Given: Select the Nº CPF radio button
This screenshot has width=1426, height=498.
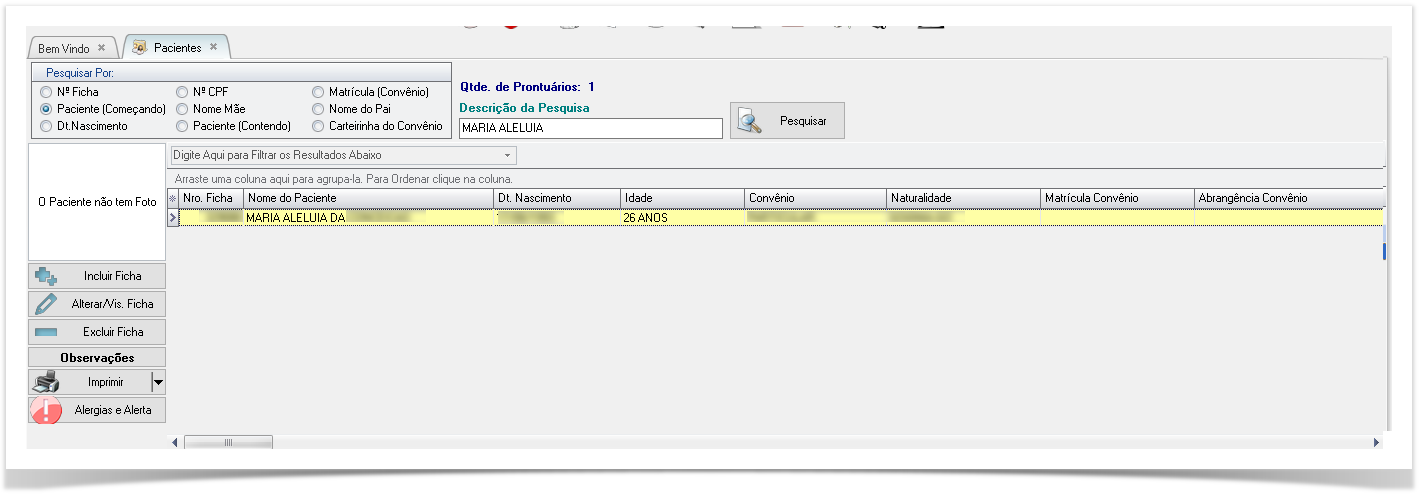Looking at the screenshot, I should click(x=183, y=92).
